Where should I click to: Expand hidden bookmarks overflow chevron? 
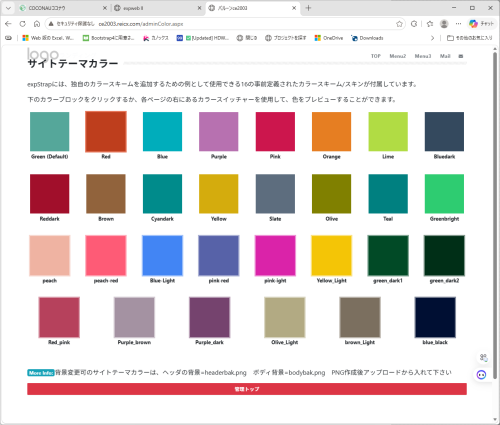point(433,38)
